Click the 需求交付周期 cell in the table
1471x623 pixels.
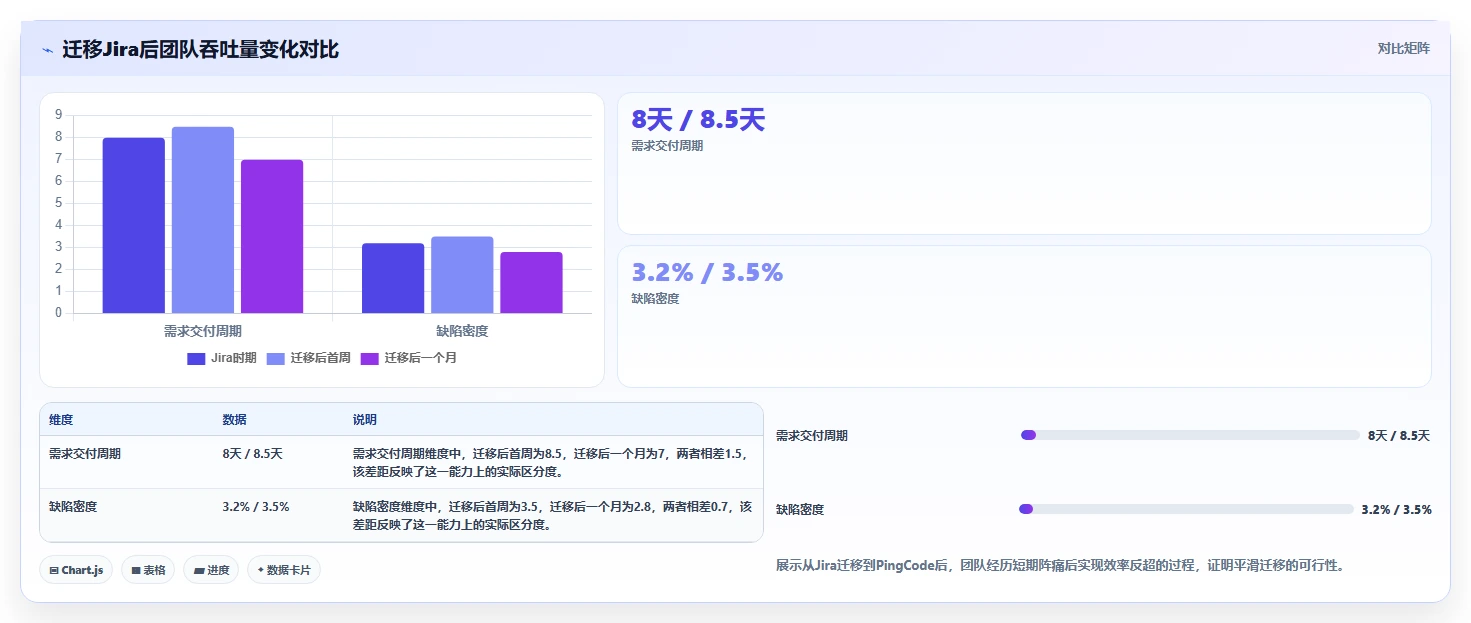tap(85, 454)
